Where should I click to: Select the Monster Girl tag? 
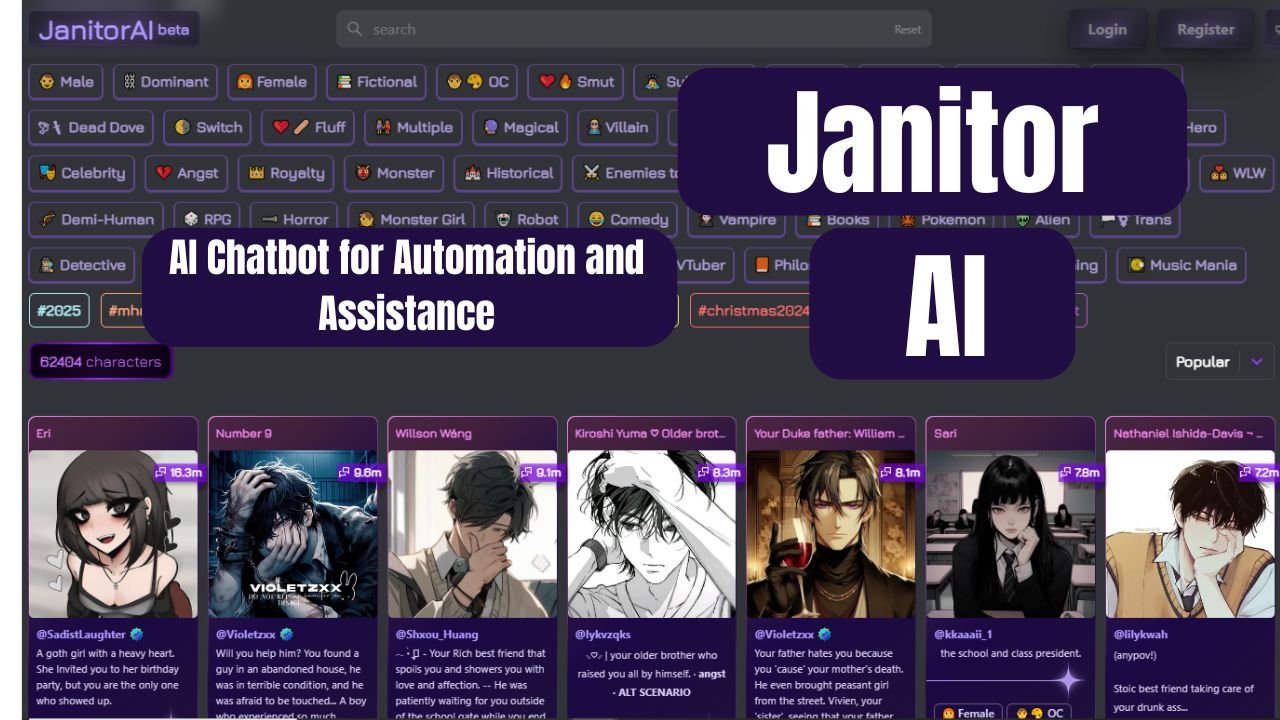[x=411, y=219]
